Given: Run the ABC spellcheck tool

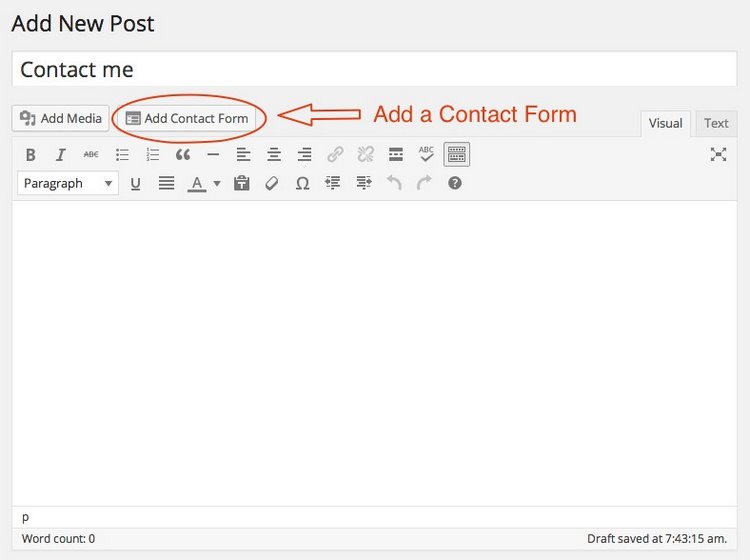Looking at the screenshot, I should coord(426,154).
